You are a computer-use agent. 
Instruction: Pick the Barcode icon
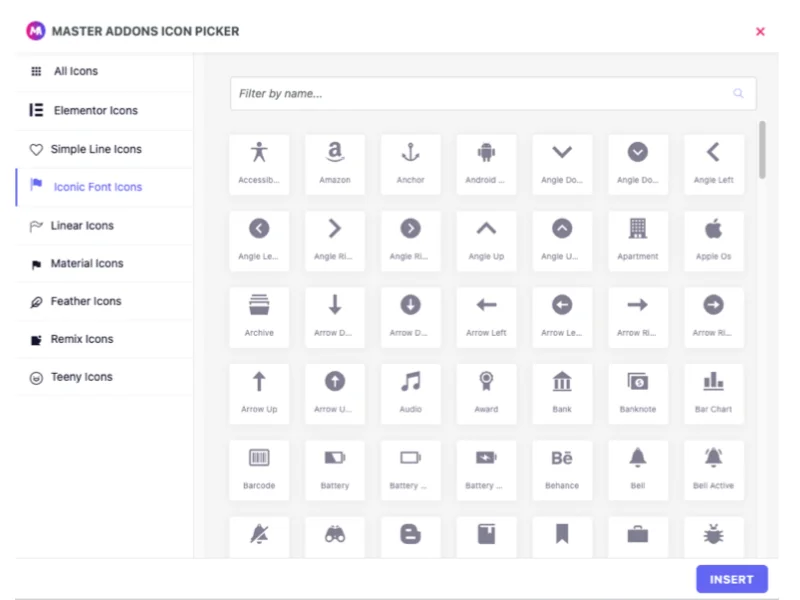[259, 470]
